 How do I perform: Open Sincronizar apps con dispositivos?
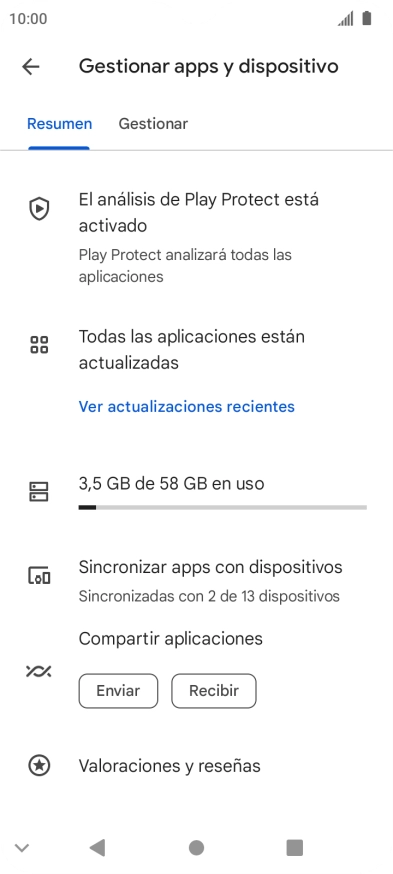pyautogui.click(x=210, y=581)
